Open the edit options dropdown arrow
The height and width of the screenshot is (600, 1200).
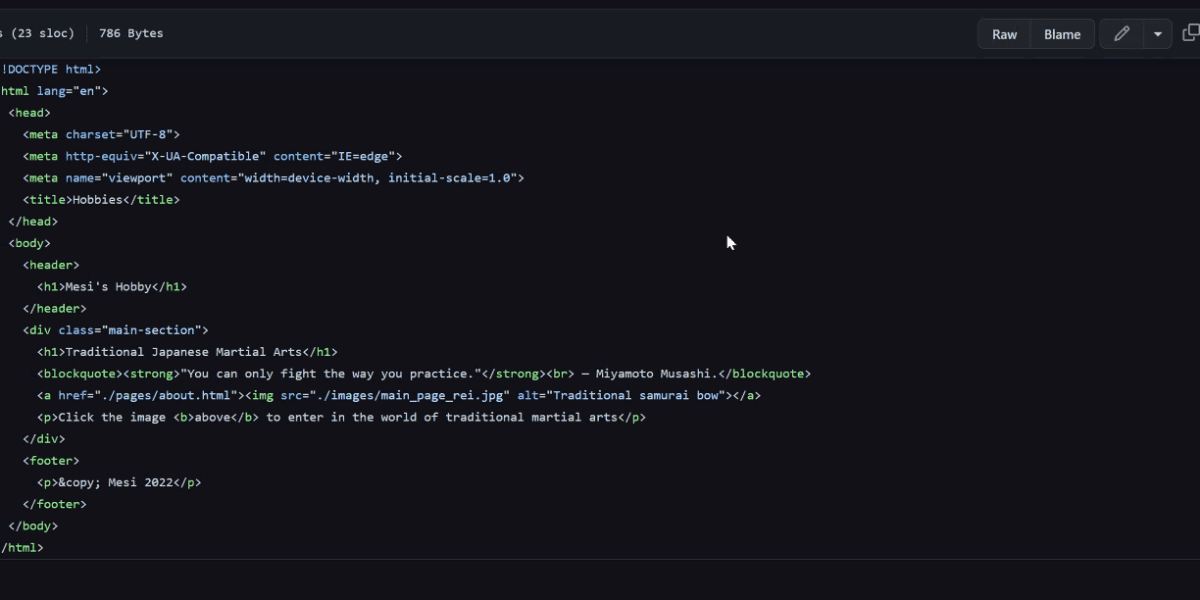click(1157, 34)
